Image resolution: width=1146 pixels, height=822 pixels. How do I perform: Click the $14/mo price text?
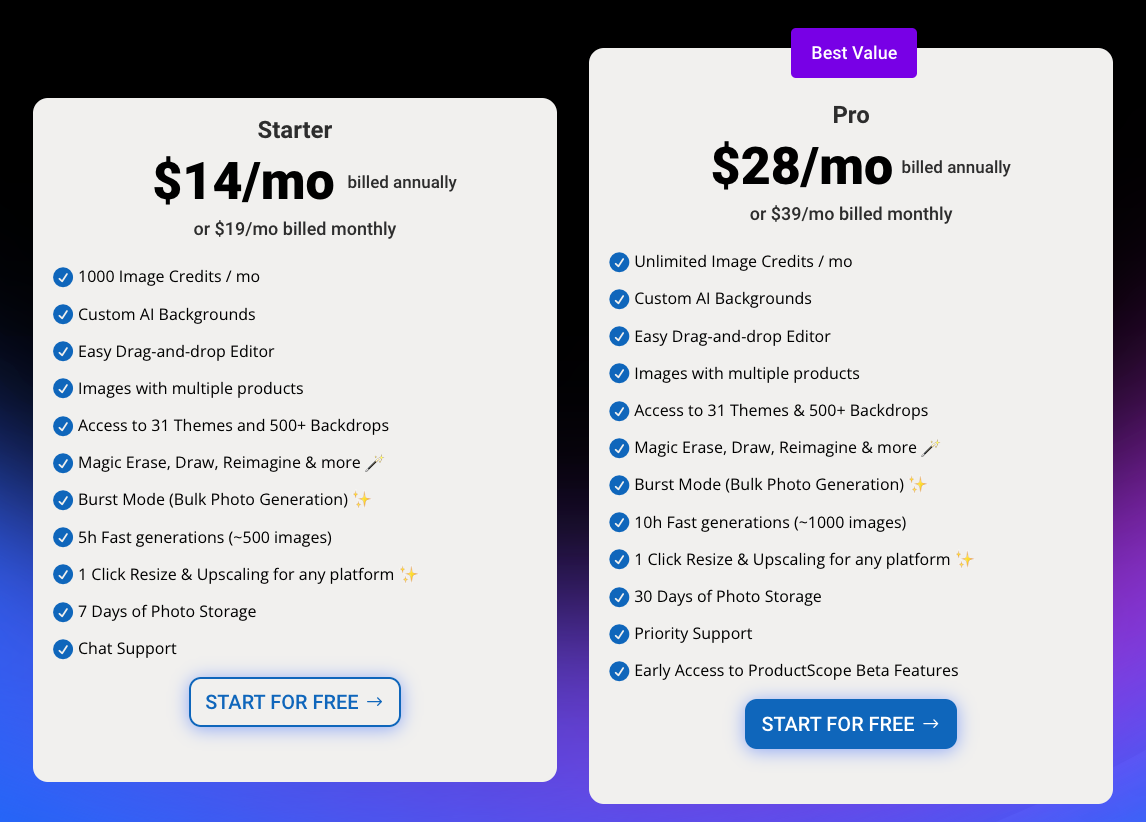click(244, 182)
